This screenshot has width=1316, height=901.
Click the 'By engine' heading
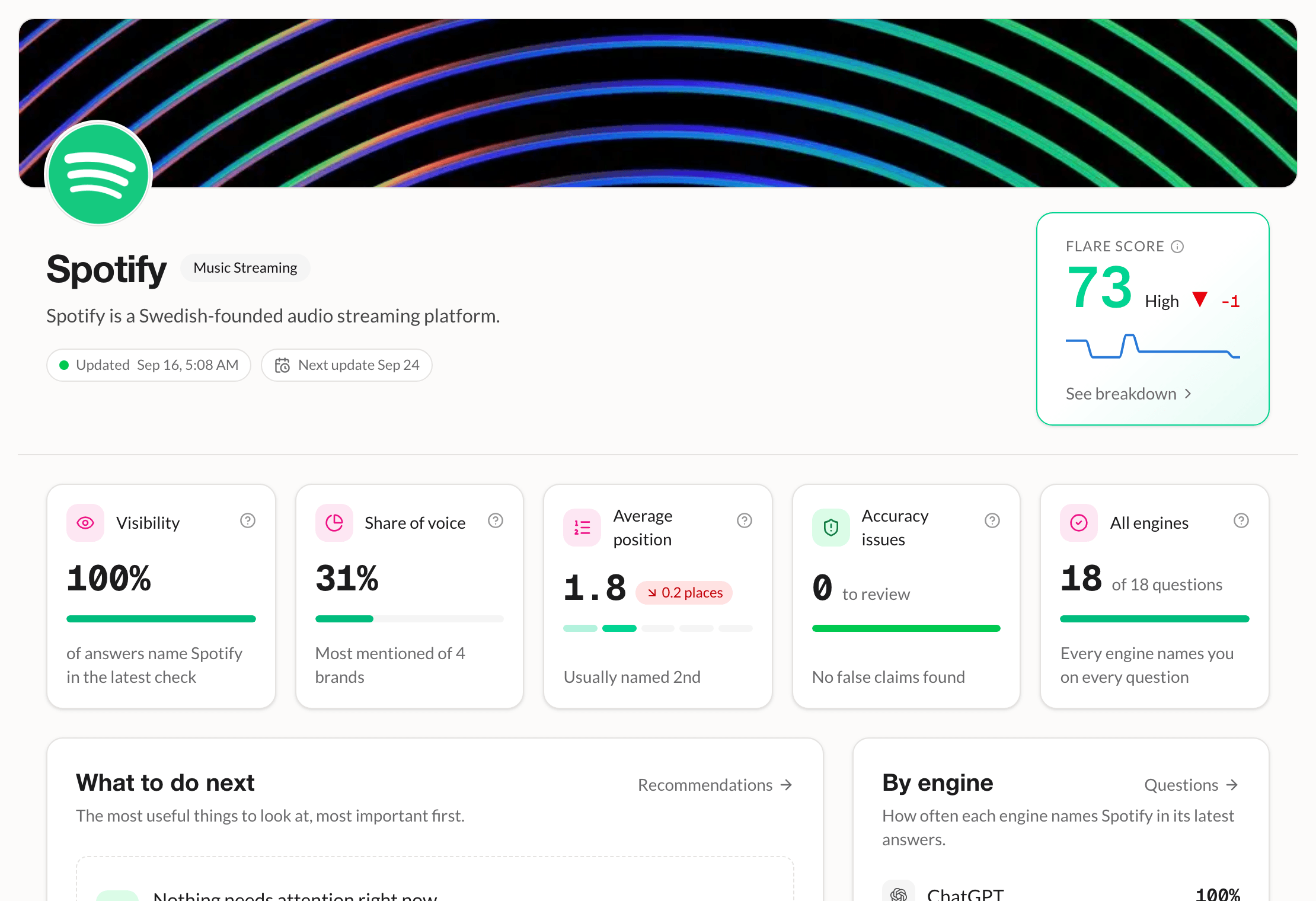[938, 782]
